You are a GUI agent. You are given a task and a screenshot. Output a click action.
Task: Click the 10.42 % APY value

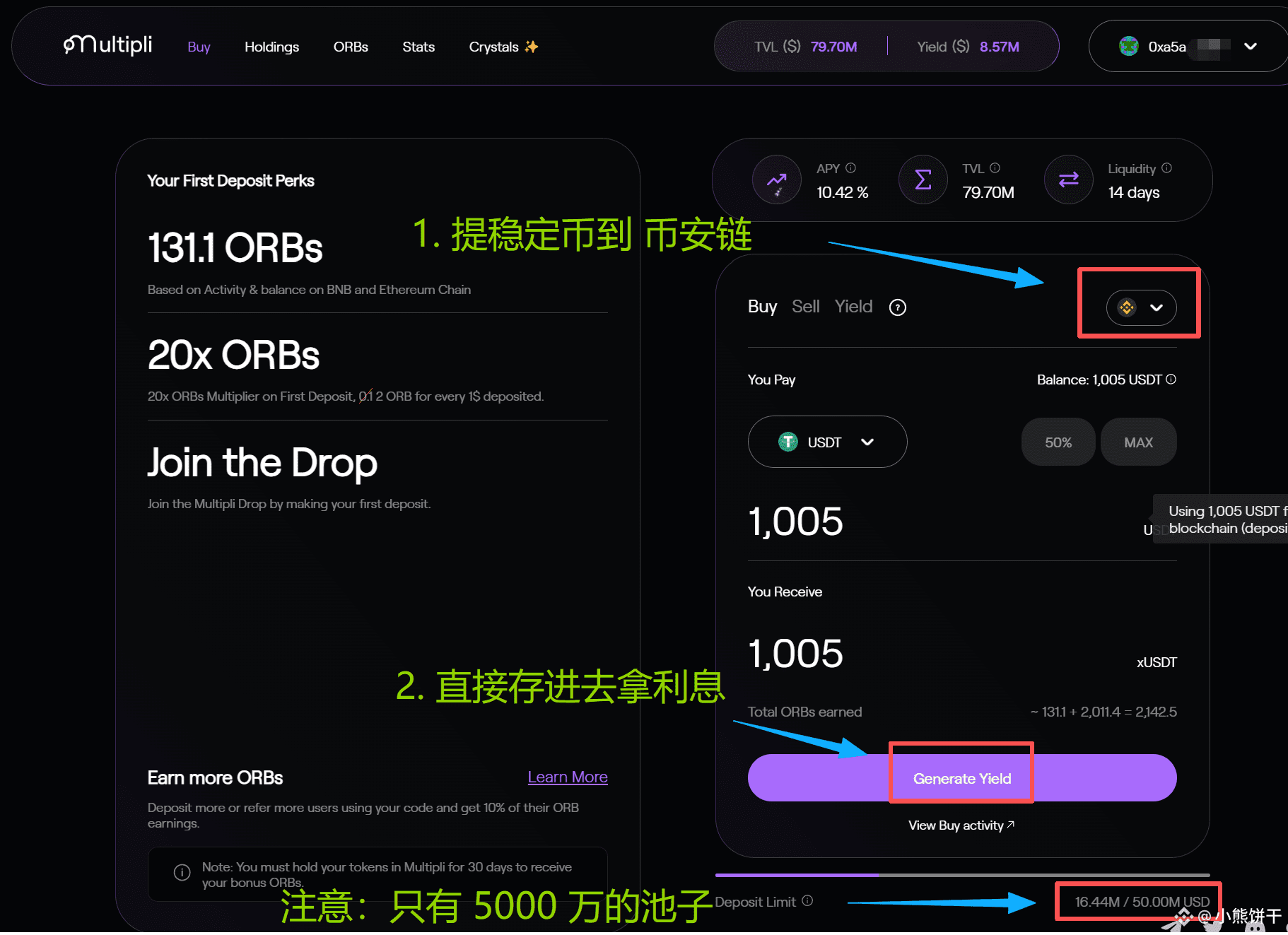(x=843, y=192)
